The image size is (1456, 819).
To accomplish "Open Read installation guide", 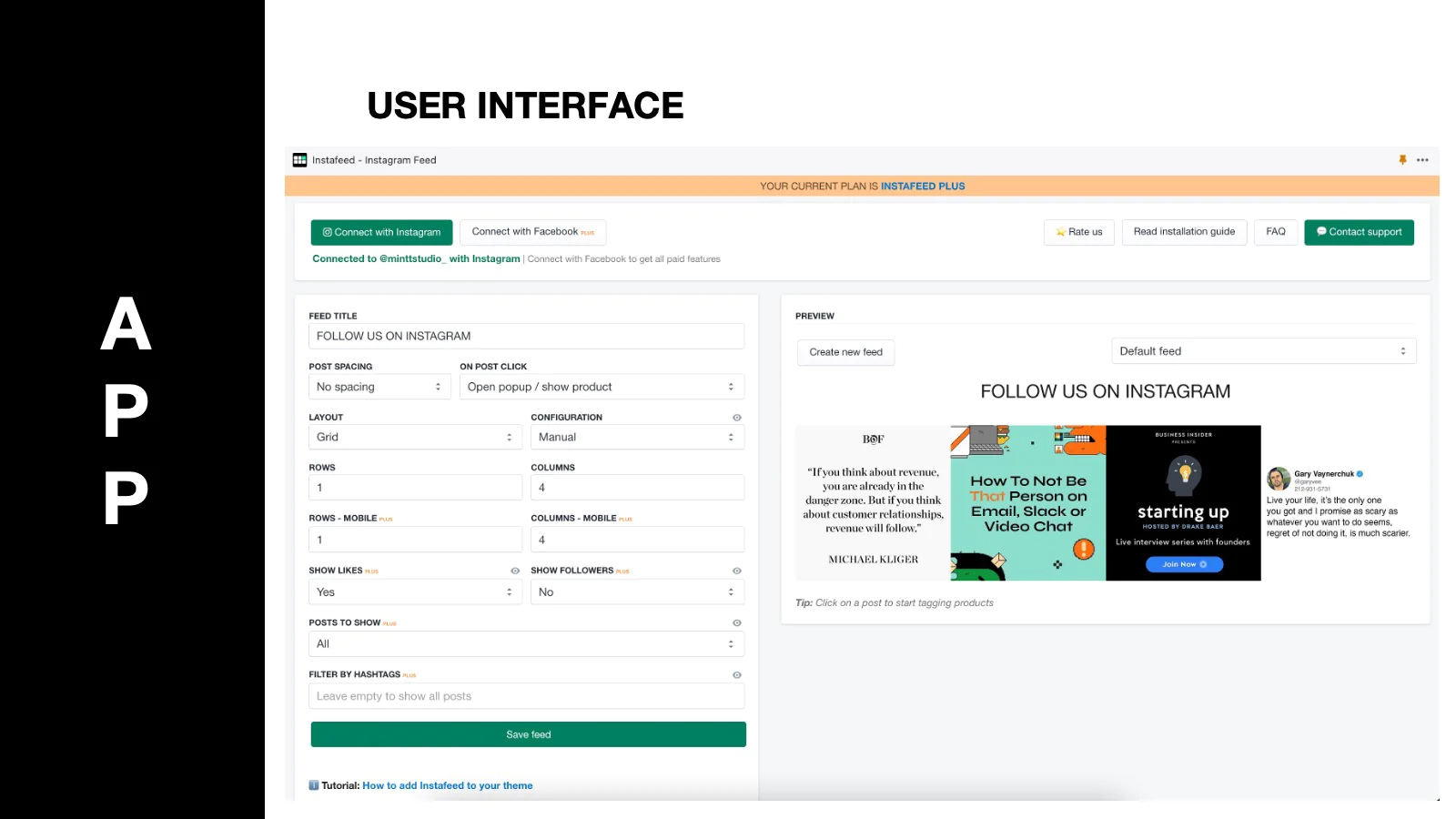I will tap(1184, 232).
